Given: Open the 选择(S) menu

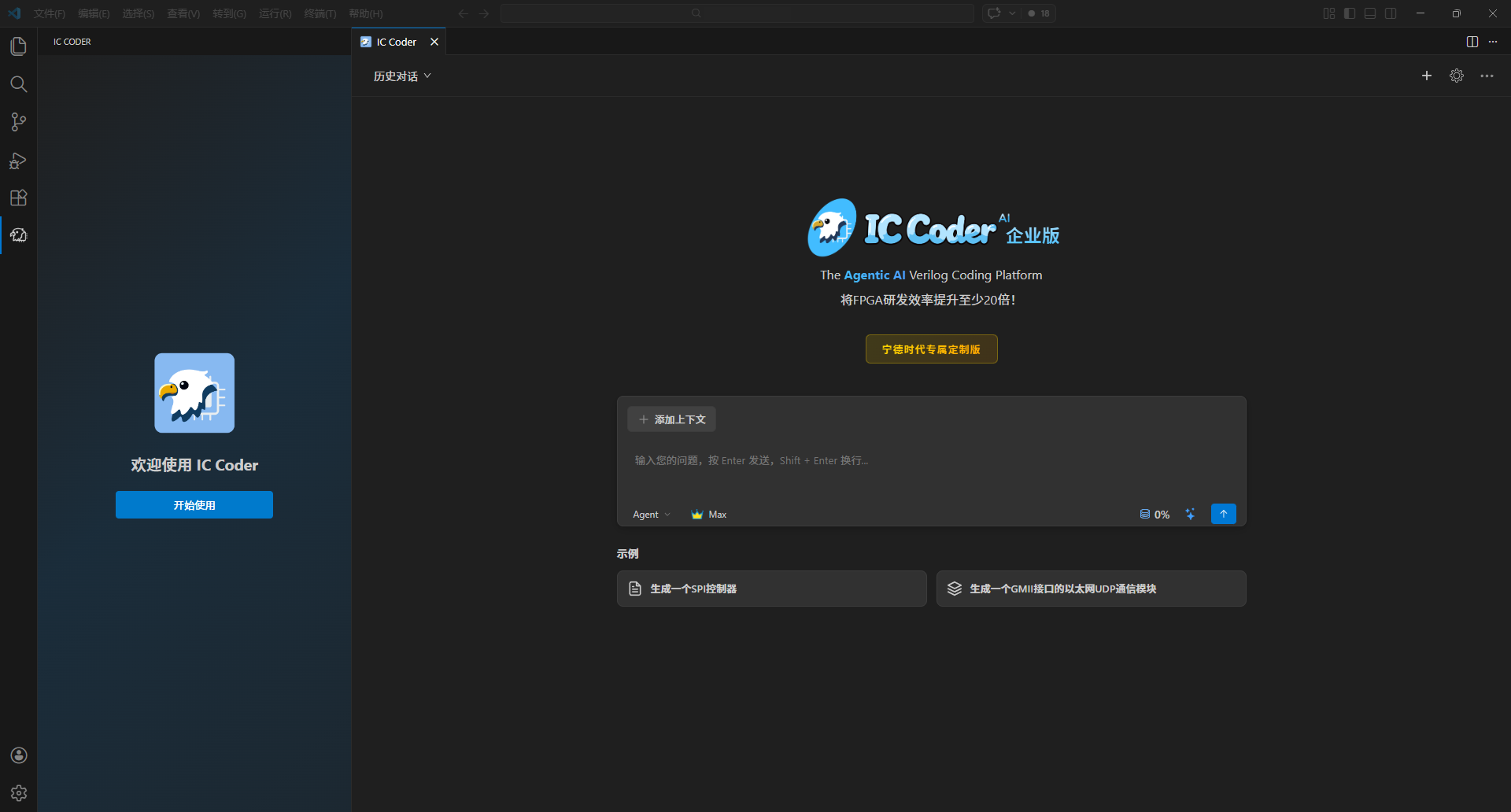Looking at the screenshot, I should pyautogui.click(x=138, y=13).
